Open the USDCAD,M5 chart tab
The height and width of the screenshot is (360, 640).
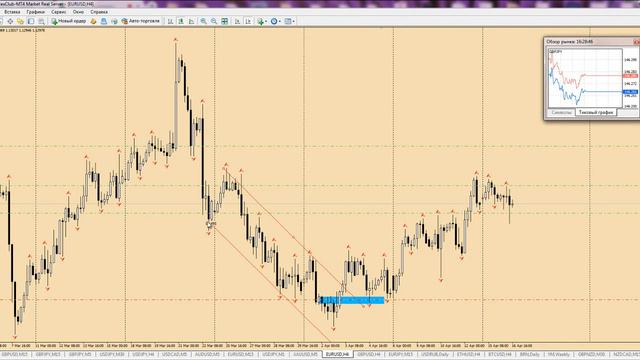[x=174, y=354]
